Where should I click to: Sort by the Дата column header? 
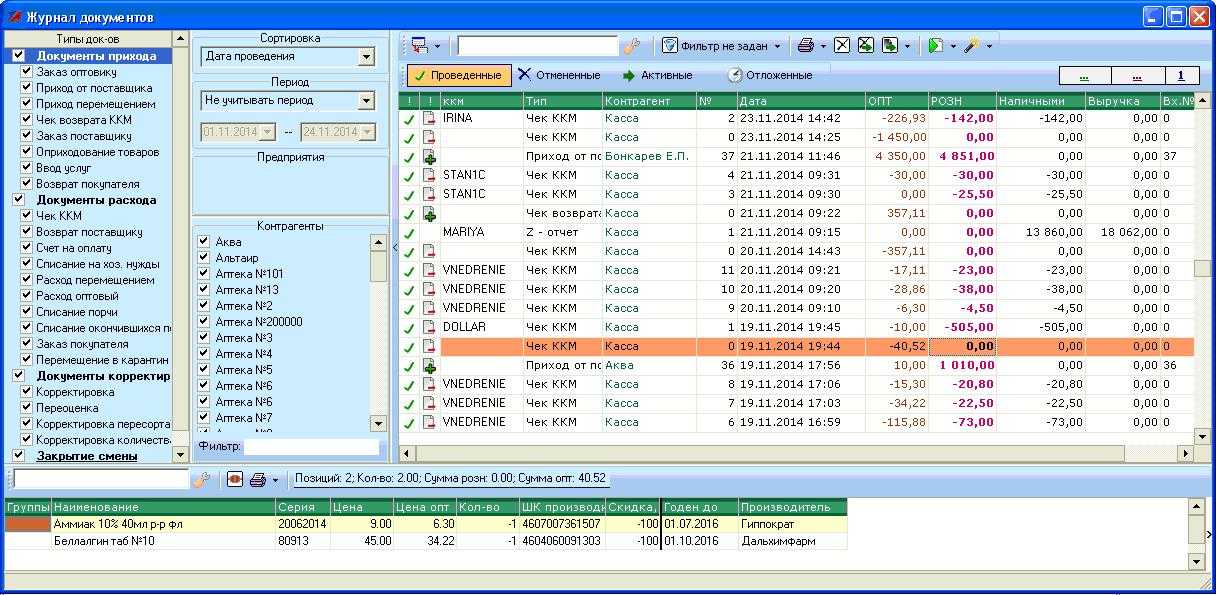pos(800,101)
